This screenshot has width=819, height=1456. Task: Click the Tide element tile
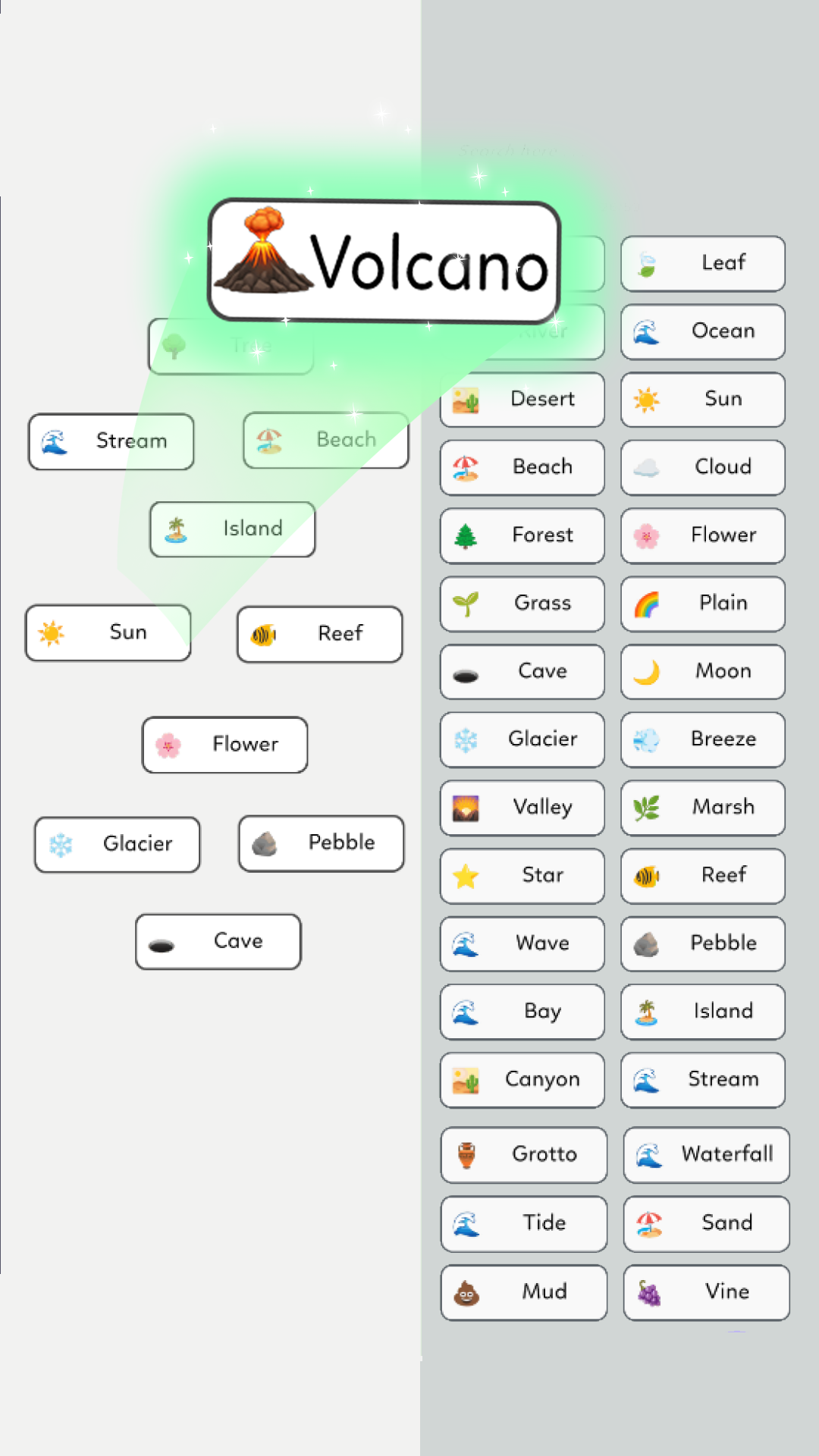coord(523,1224)
